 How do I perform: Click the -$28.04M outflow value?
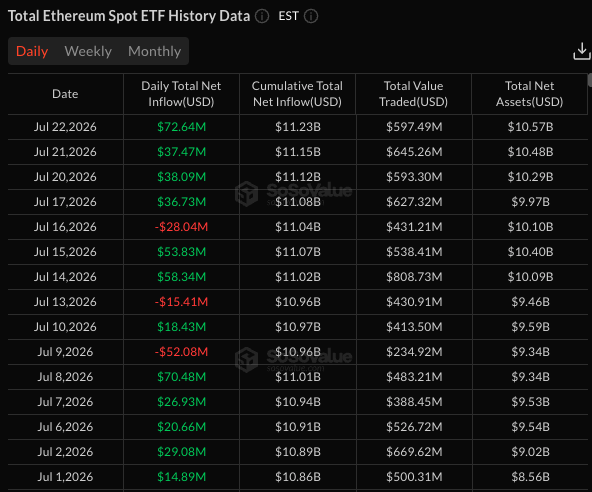[x=181, y=227]
